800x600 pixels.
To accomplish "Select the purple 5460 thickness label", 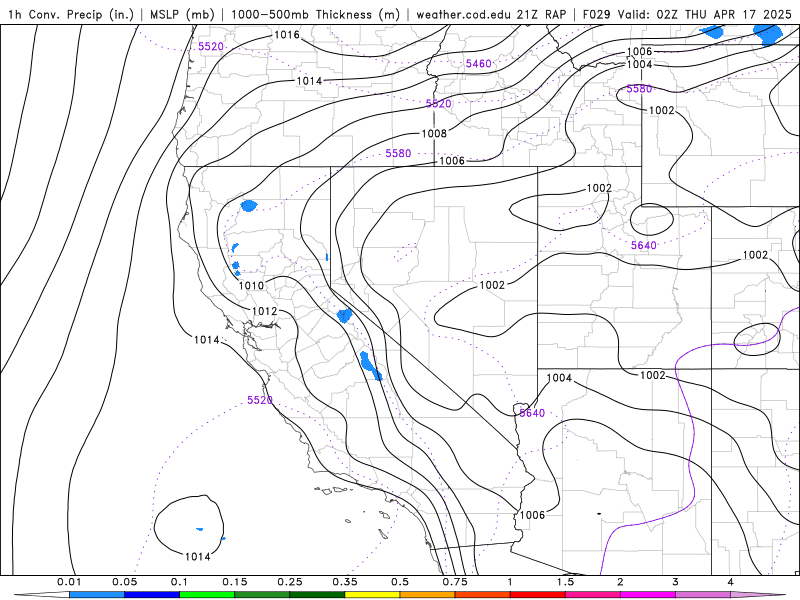I will 479,64.
